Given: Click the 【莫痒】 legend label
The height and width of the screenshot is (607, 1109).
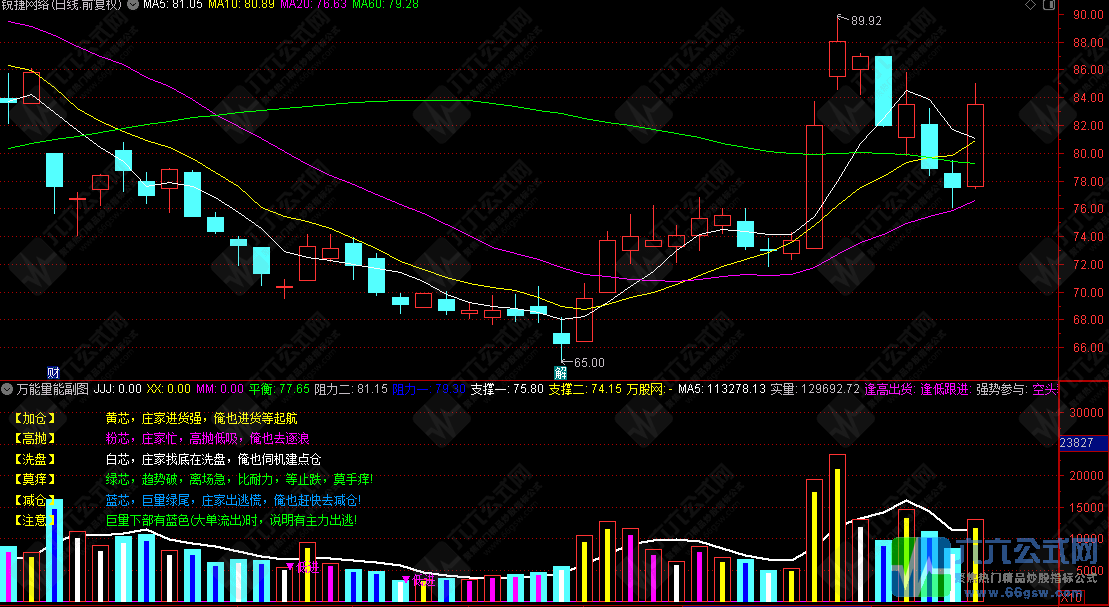Looking at the screenshot, I should (x=34, y=480).
